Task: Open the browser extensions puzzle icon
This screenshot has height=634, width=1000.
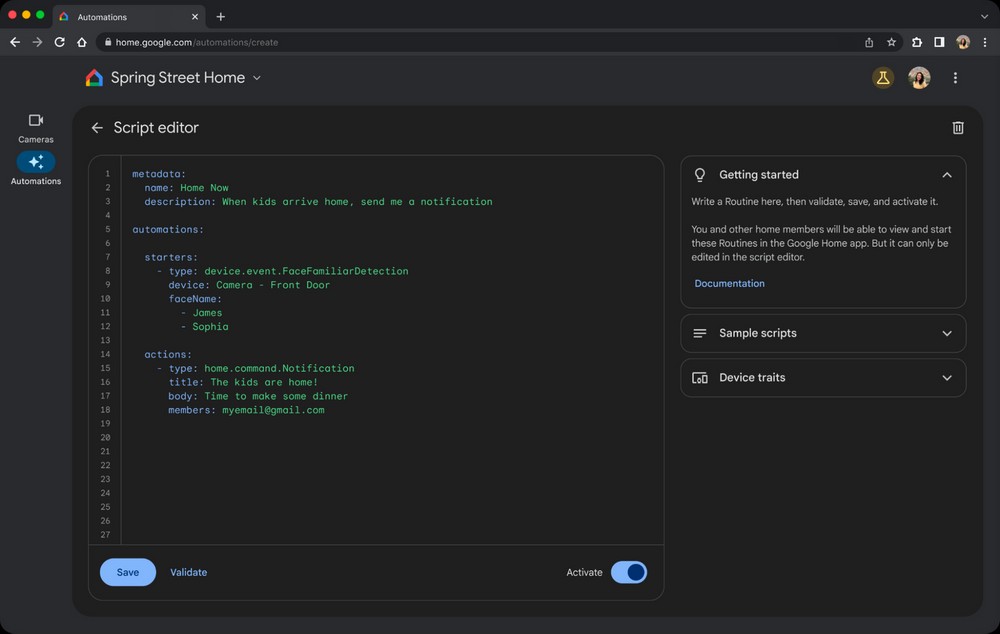Action: [x=916, y=42]
